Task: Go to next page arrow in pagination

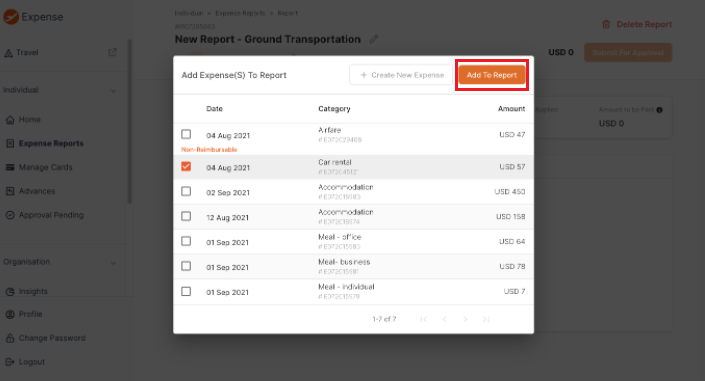Action: point(465,319)
